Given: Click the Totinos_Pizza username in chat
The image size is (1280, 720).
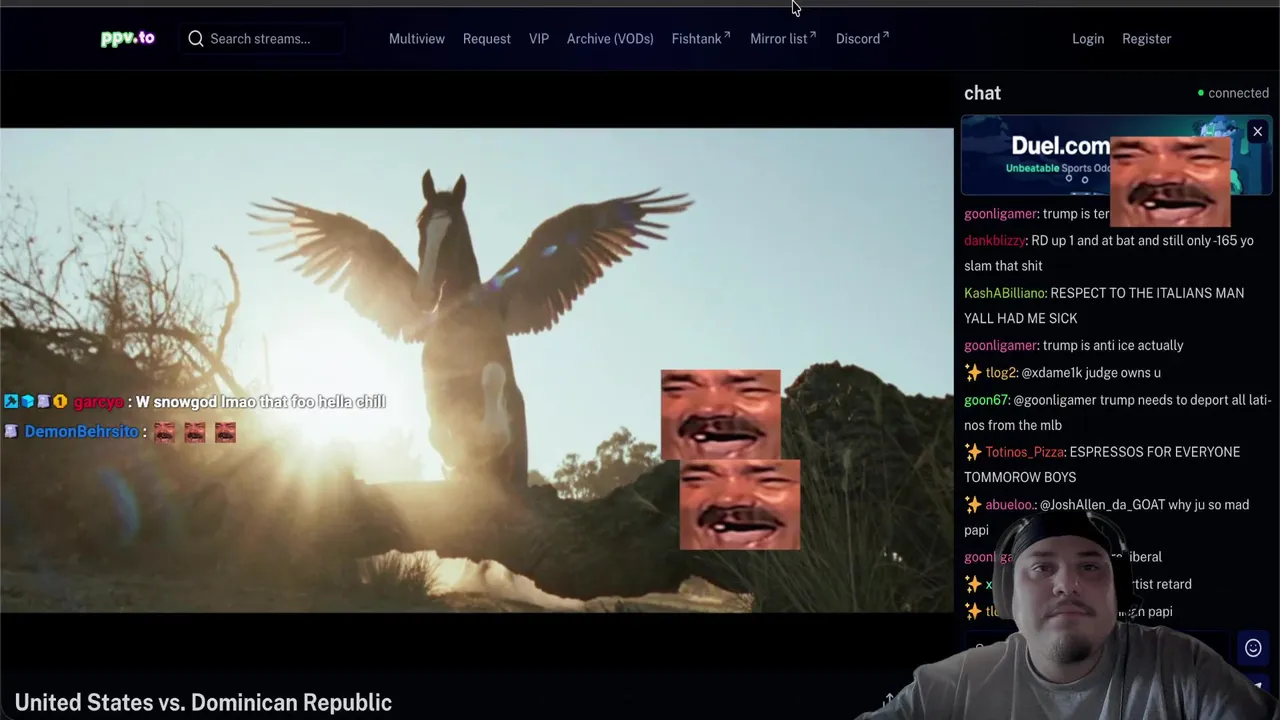Looking at the screenshot, I should 1025,451.
